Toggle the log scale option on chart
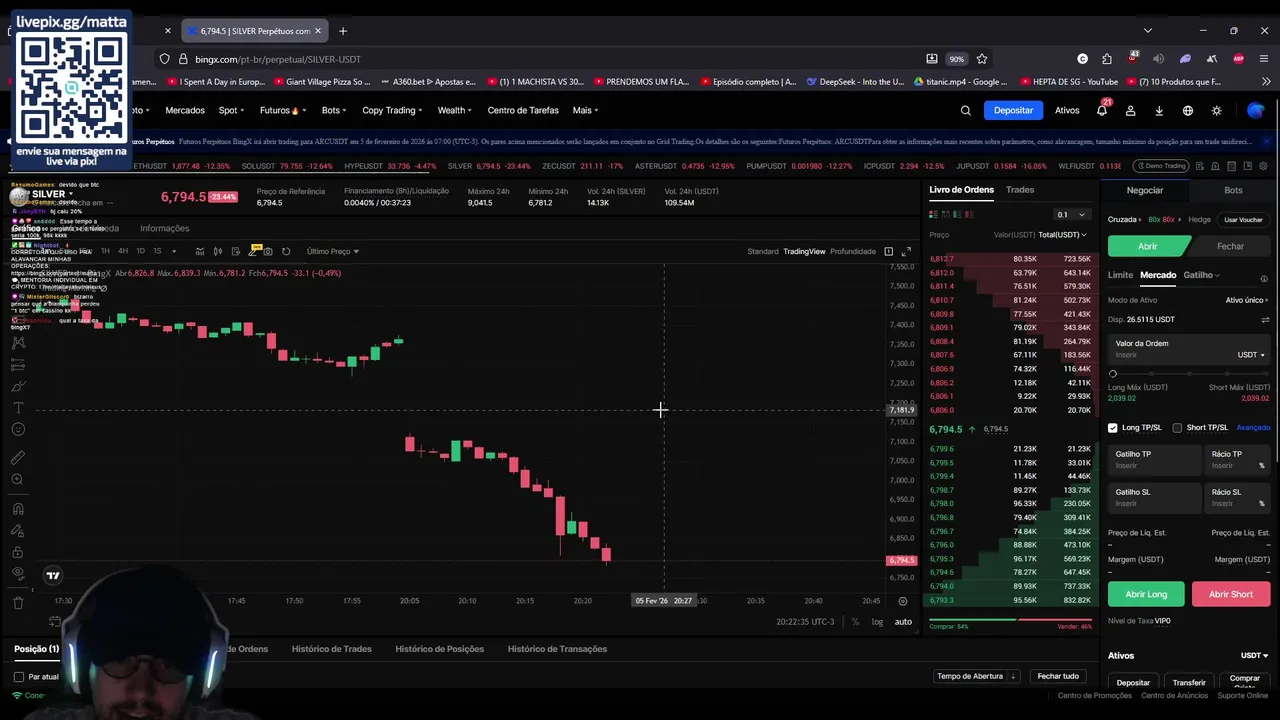The height and width of the screenshot is (720, 1280). 877,622
